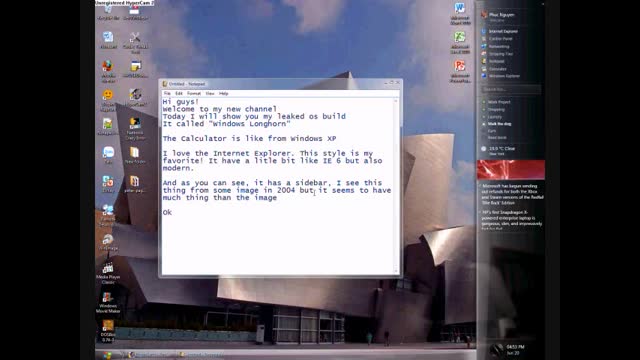Click the sidebar search box
Viewport: 640px width, 360px height.
pos(511,89)
